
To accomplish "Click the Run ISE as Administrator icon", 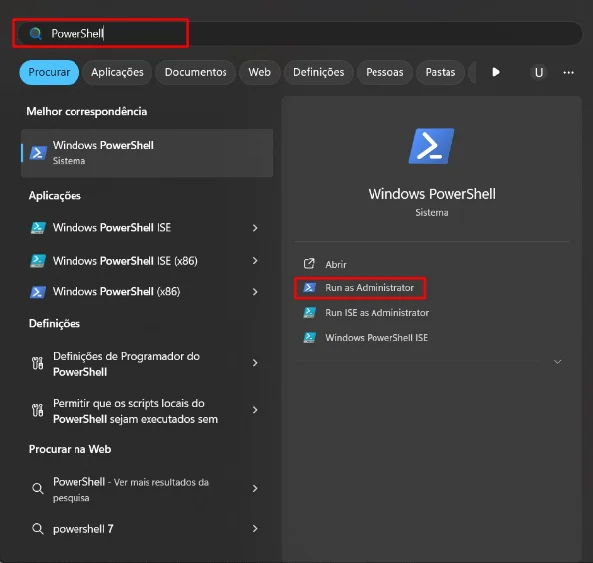I will 309,313.
